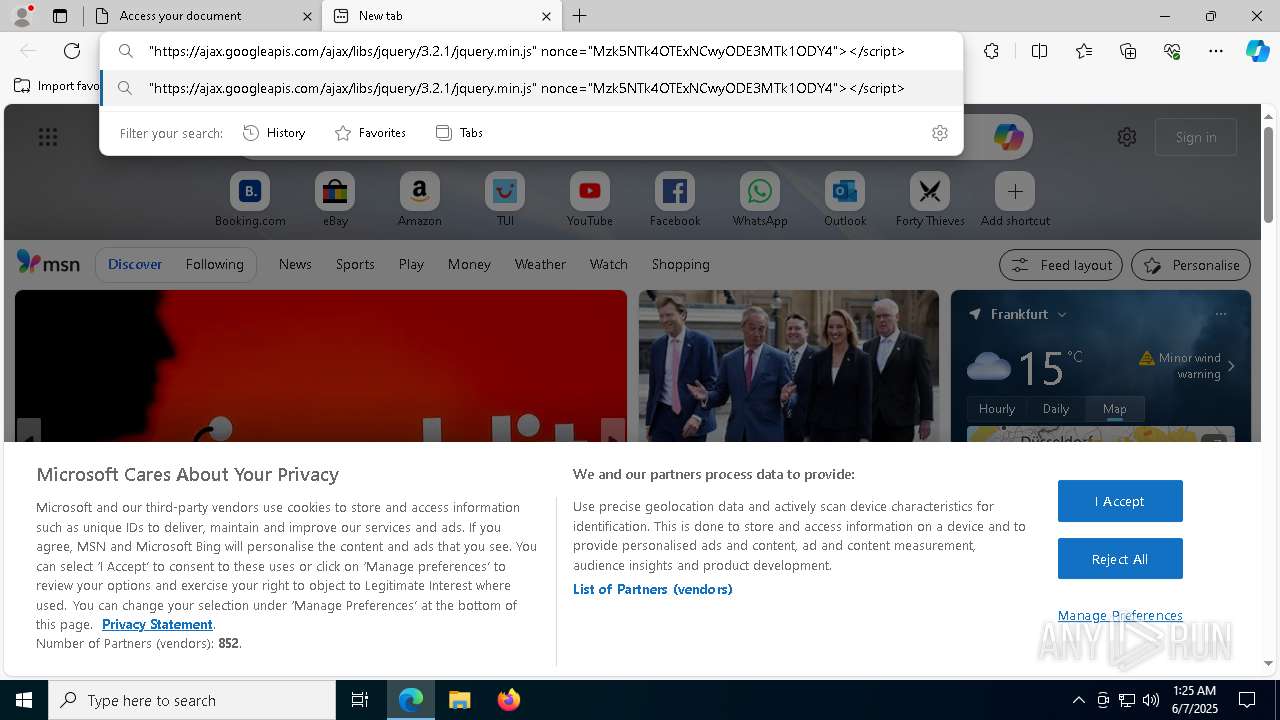Click the Sign in button
The image size is (1280, 720).
point(1196,137)
